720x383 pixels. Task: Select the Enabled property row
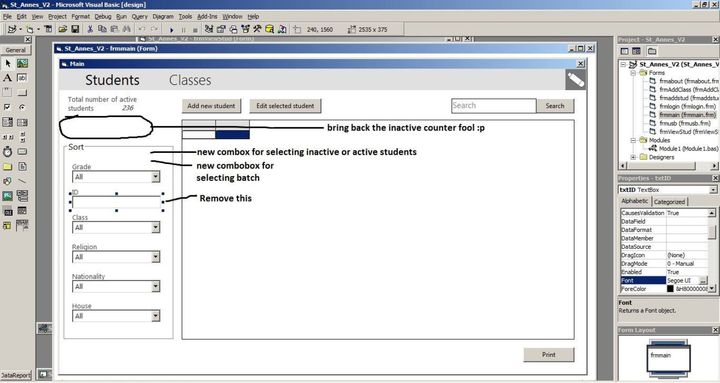point(664,272)
